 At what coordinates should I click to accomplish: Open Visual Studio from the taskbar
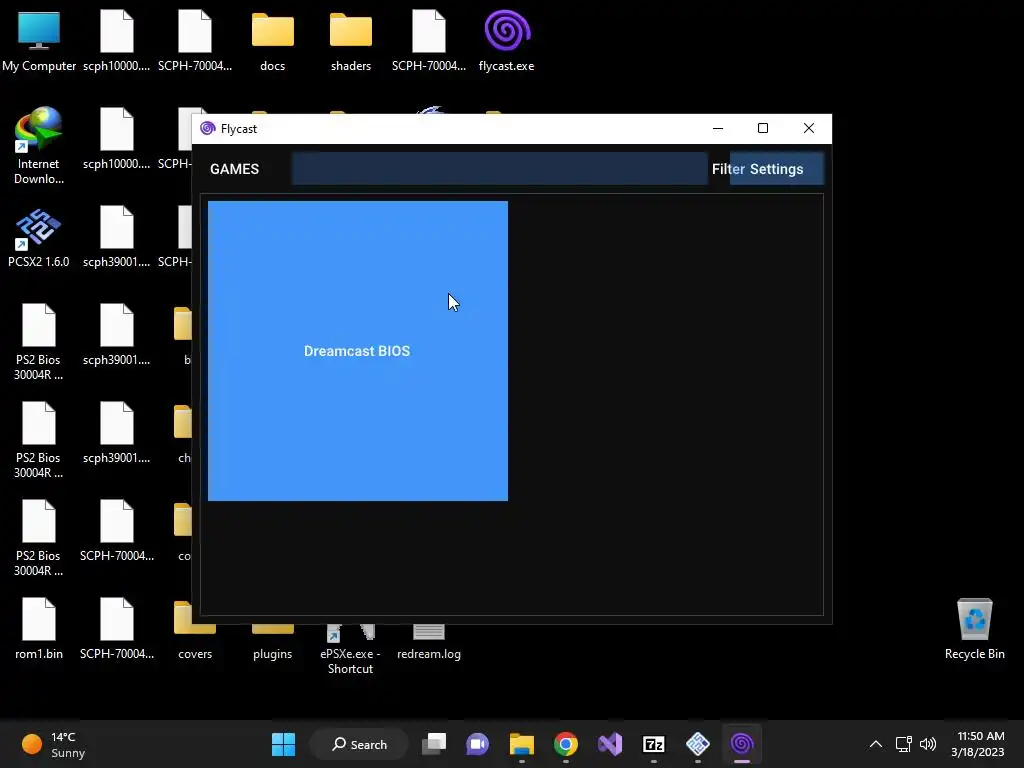click(x=610, y=744)
